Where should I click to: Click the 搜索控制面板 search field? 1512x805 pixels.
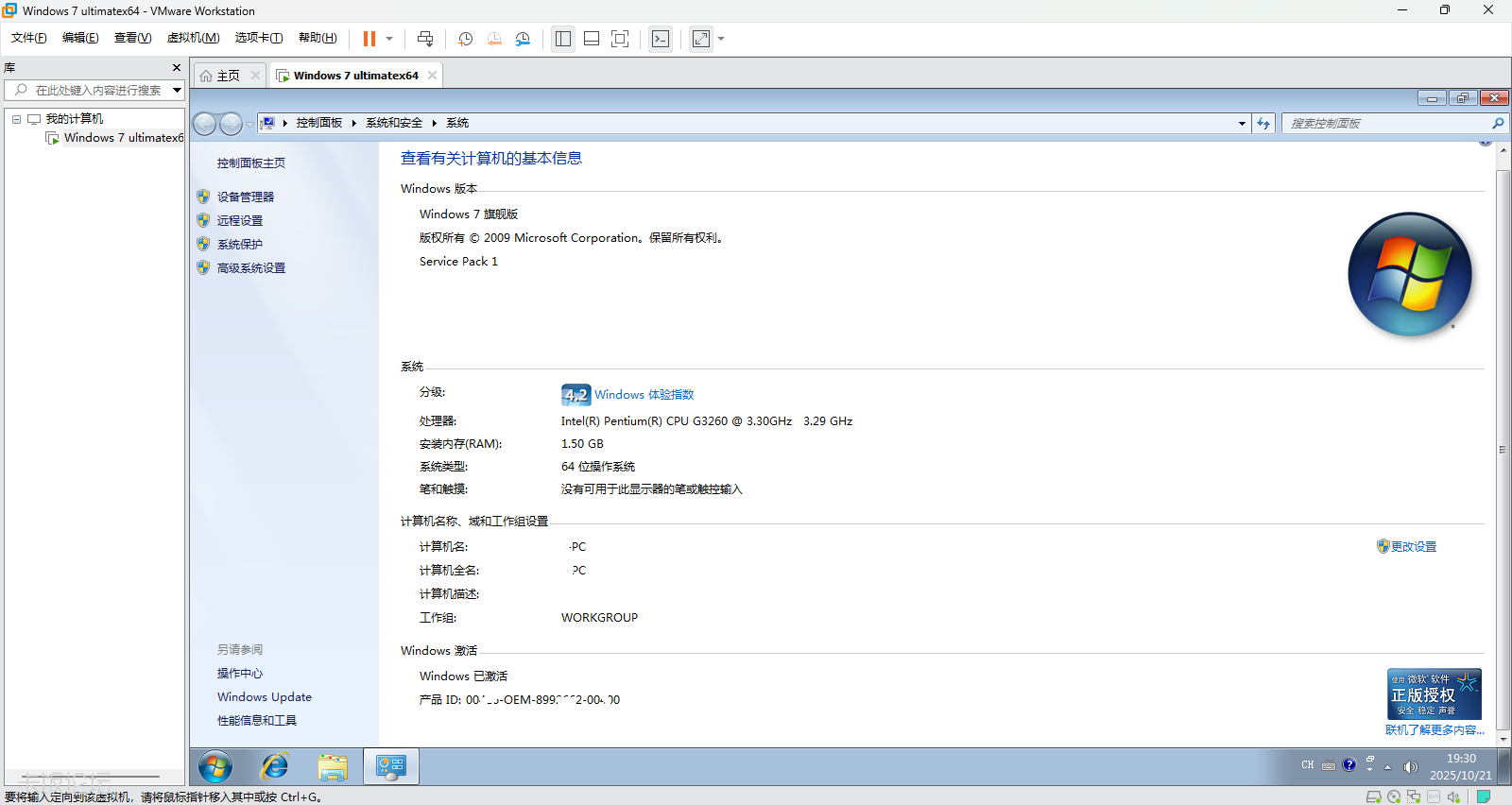(1387, 124)
